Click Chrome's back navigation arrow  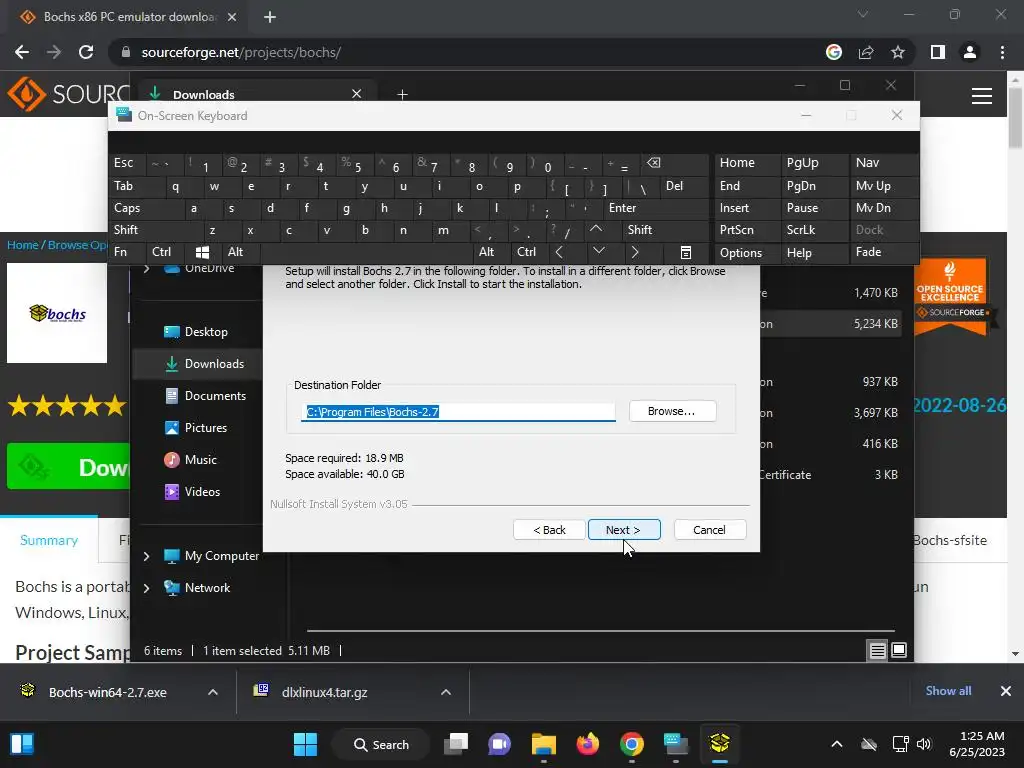[22, 52]
